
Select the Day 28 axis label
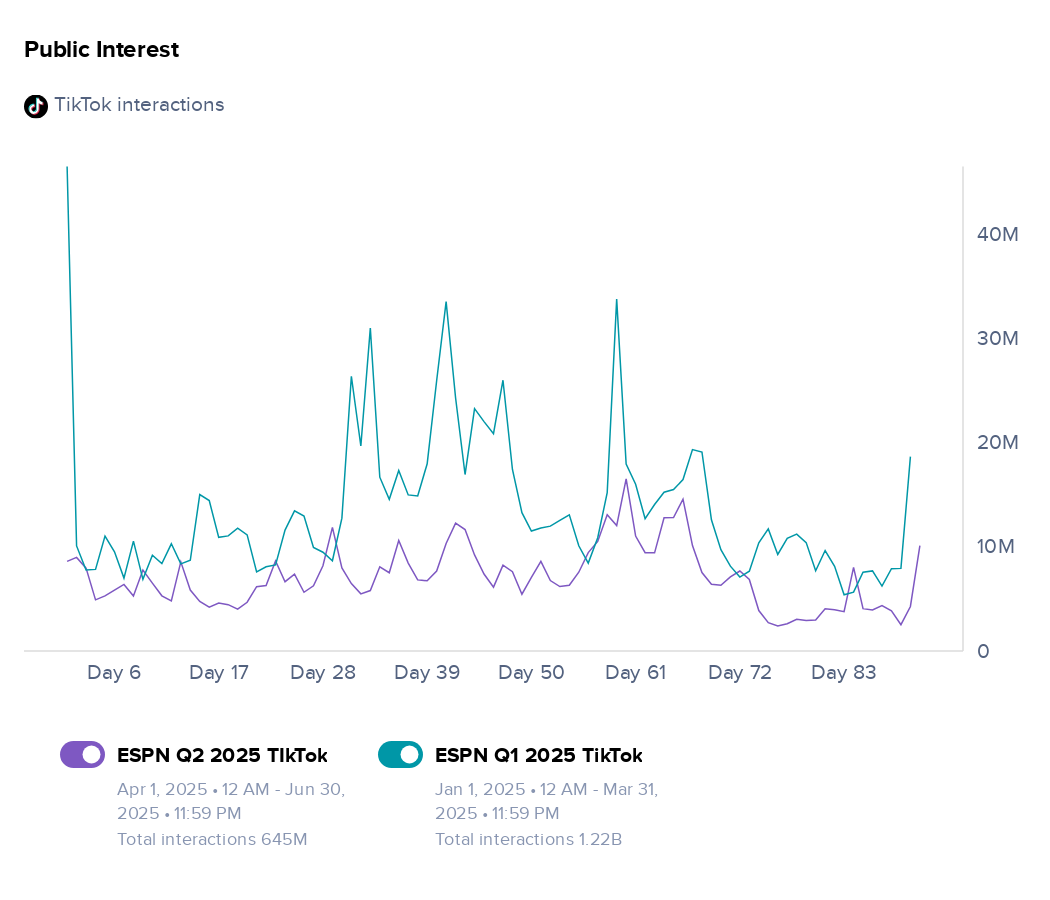coord(323,672)
